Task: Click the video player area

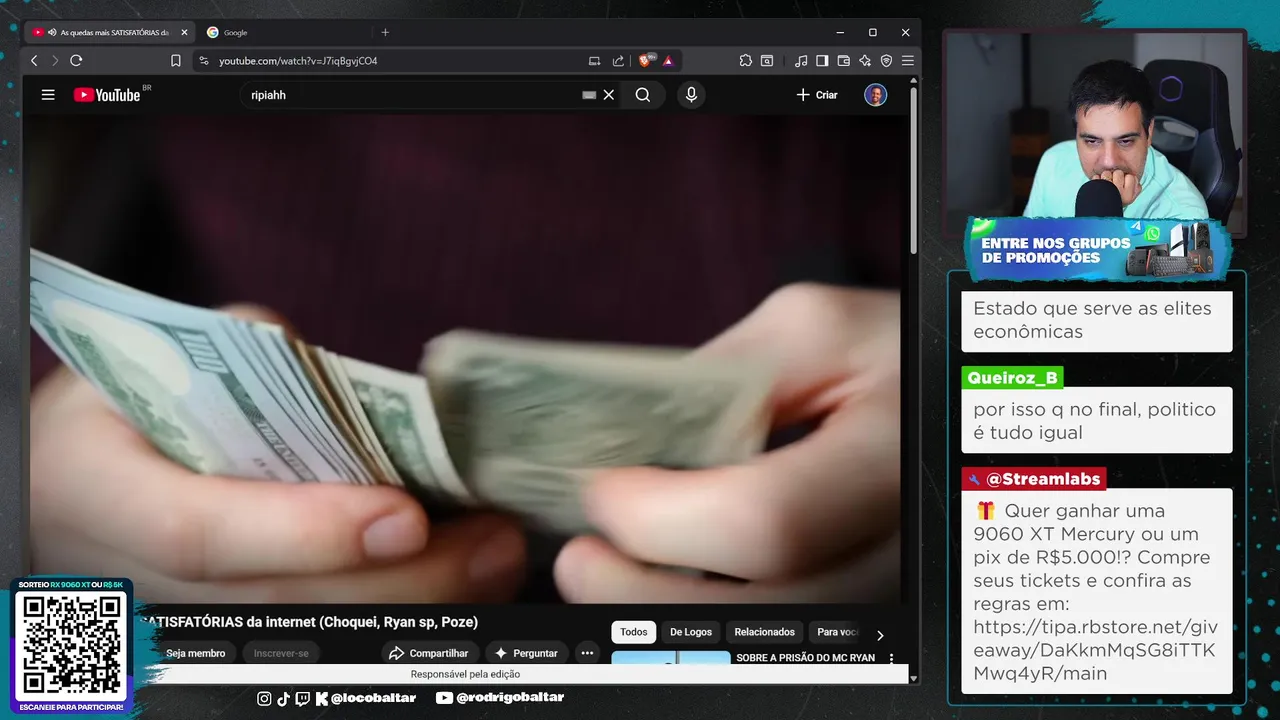Action: pyautogui.click(x=465, y=360)
